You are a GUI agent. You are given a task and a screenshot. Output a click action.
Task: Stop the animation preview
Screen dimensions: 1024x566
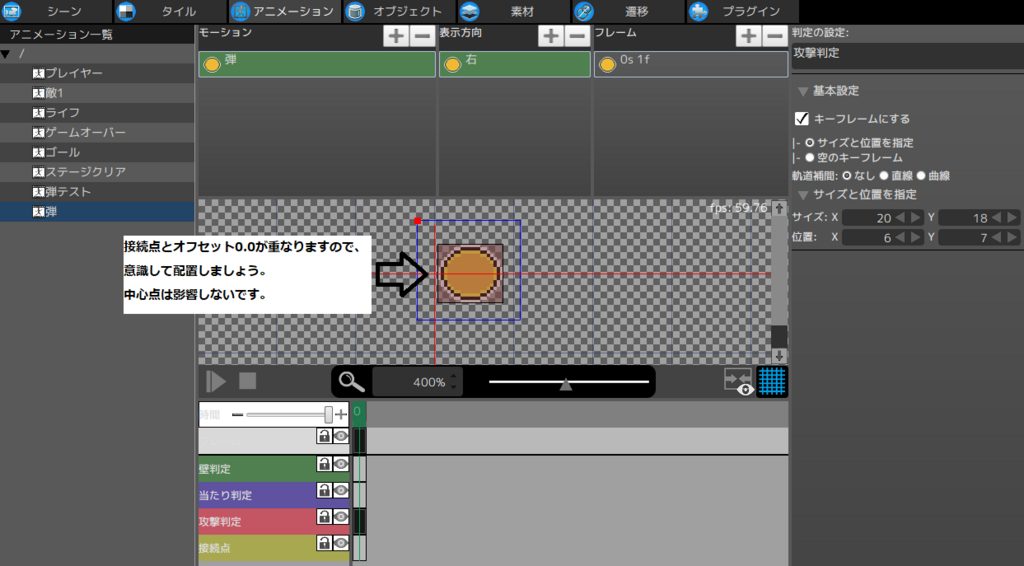tap(248, 381)
